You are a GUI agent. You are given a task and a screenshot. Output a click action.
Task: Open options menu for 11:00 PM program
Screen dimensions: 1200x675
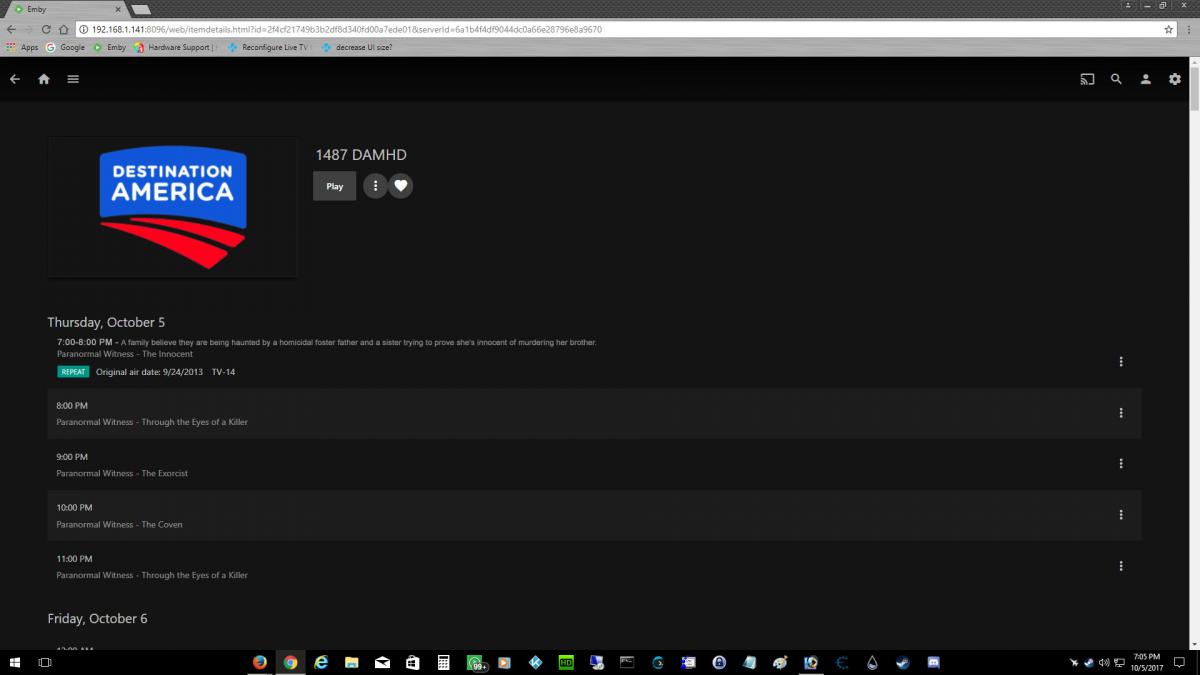tap(1121, 565)
